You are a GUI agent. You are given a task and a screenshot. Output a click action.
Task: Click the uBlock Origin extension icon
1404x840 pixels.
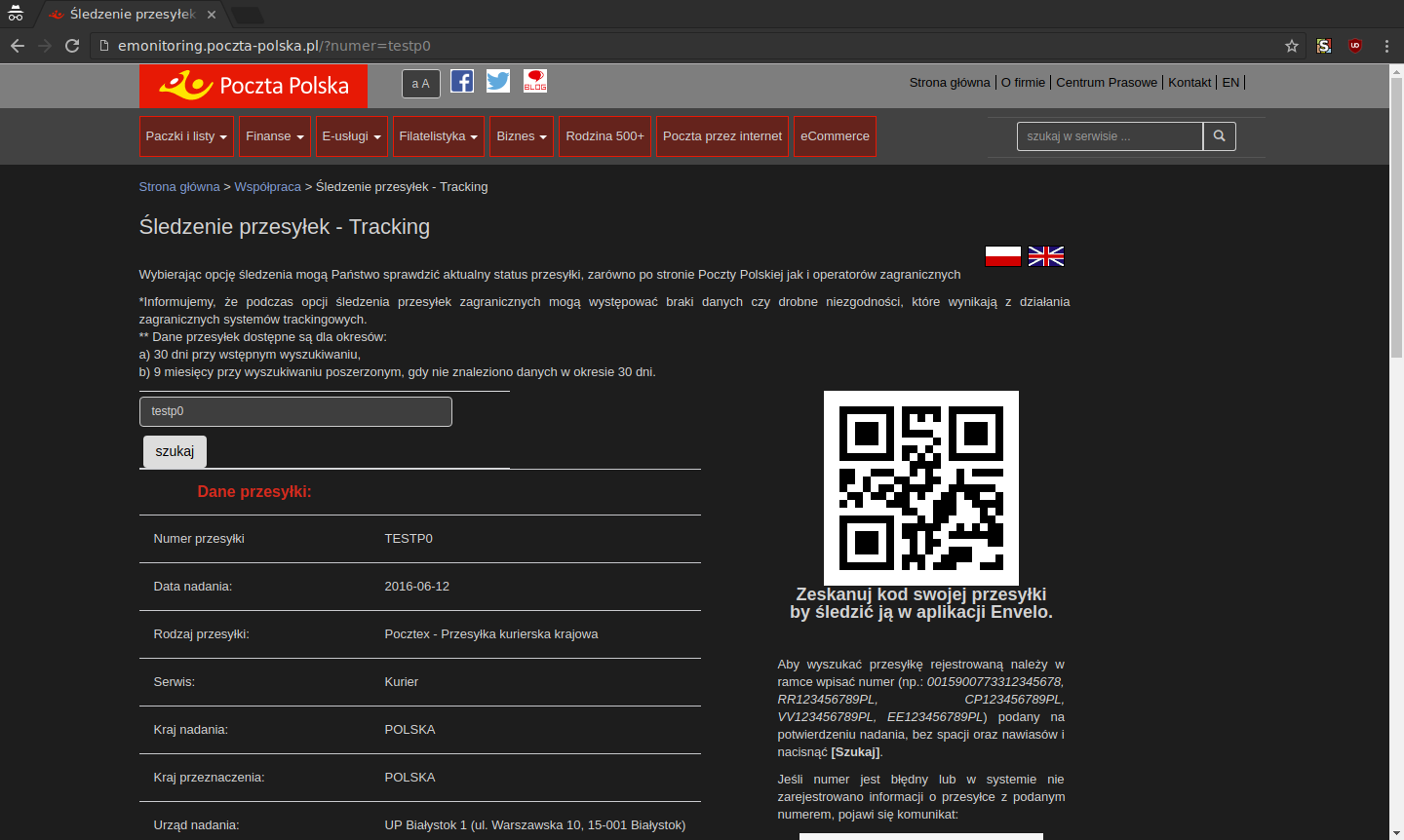pyautogui.click(x=1355, y=46)
